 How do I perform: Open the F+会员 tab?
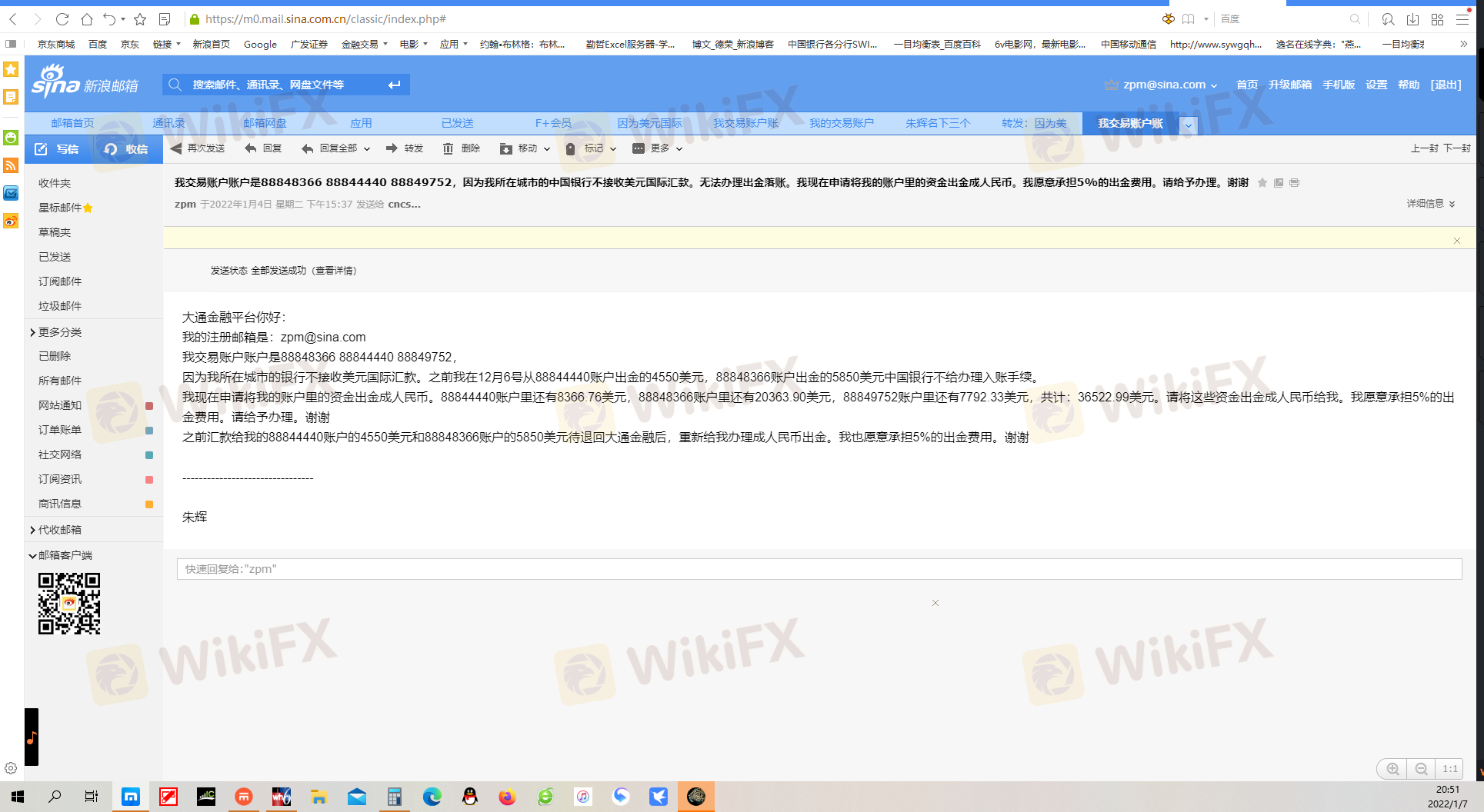point(553,123)
